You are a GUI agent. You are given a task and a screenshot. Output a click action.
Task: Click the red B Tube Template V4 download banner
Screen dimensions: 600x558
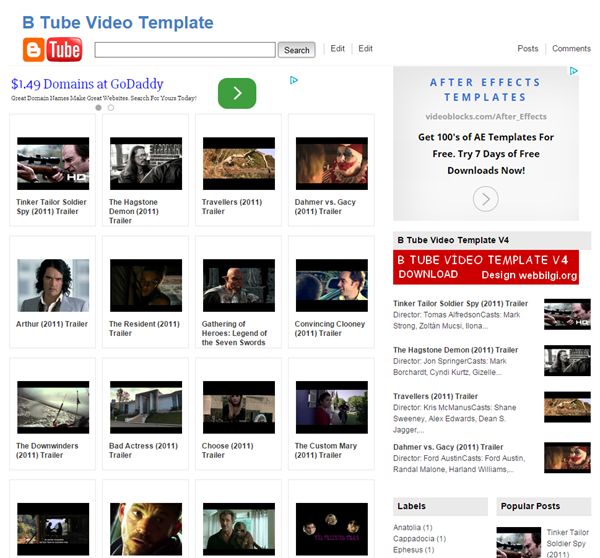point(486,267)
